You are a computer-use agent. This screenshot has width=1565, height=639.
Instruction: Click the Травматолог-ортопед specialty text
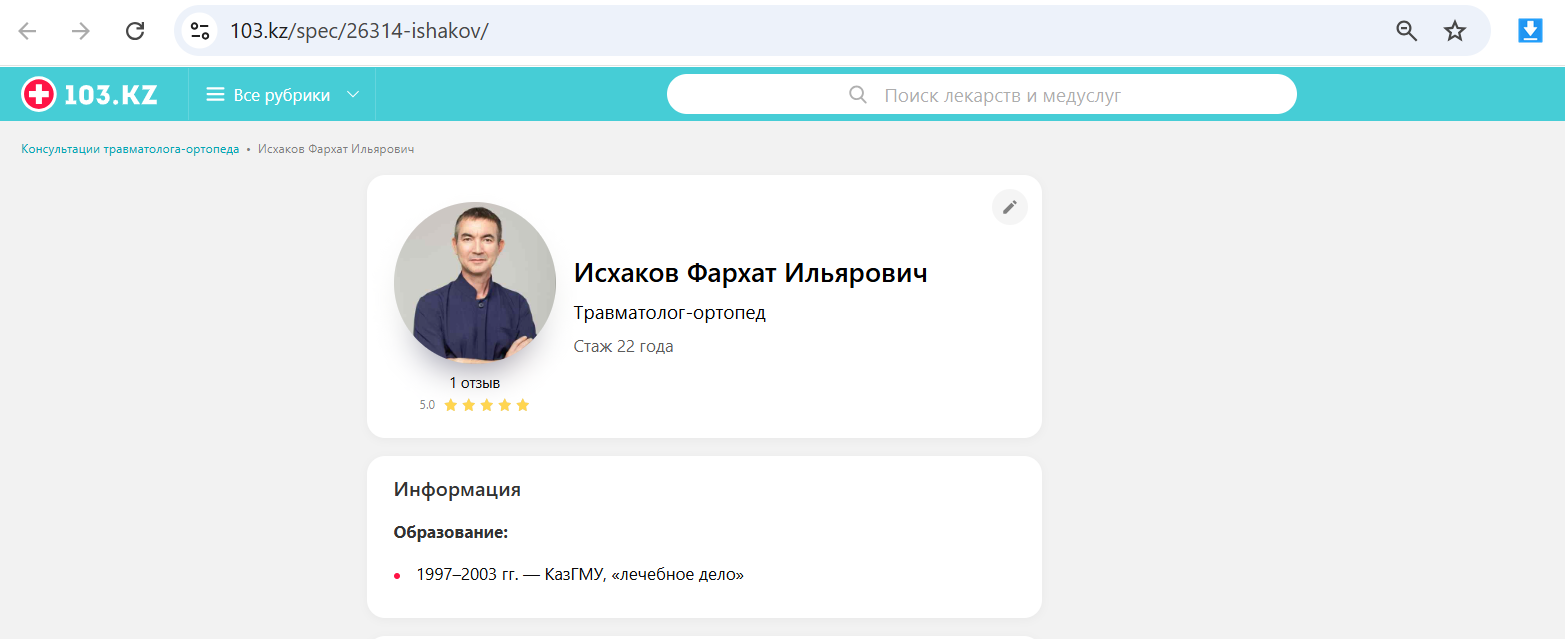tap(670, 313)
